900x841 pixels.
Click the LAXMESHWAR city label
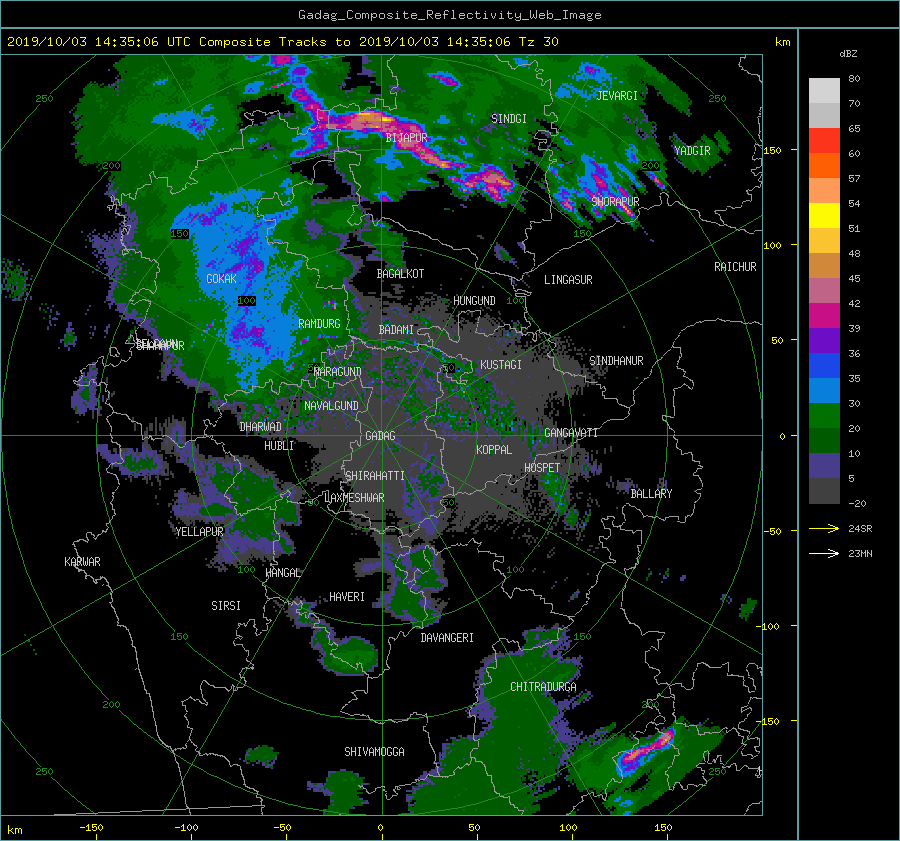point(354,498)
